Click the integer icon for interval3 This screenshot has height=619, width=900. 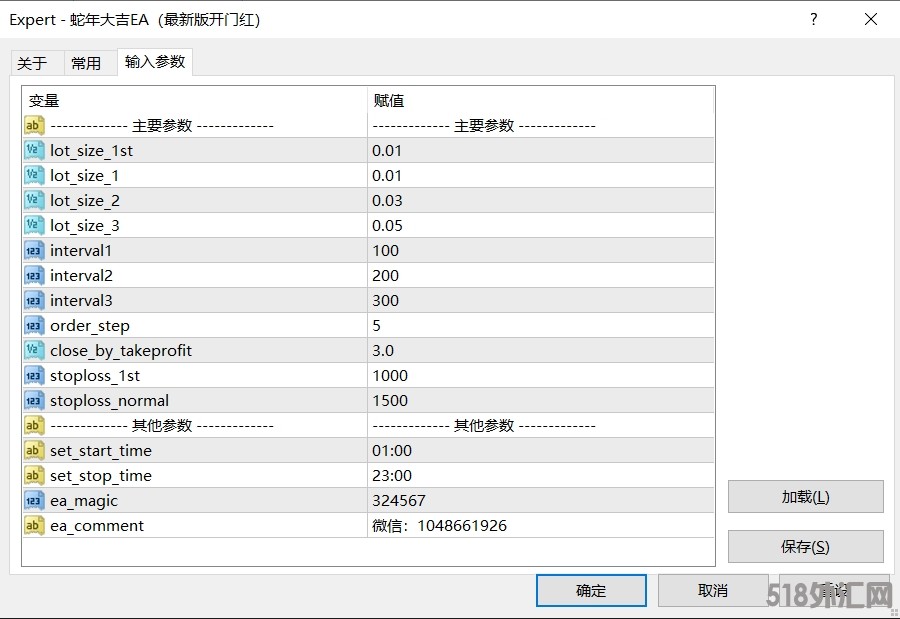pos(34,300)
